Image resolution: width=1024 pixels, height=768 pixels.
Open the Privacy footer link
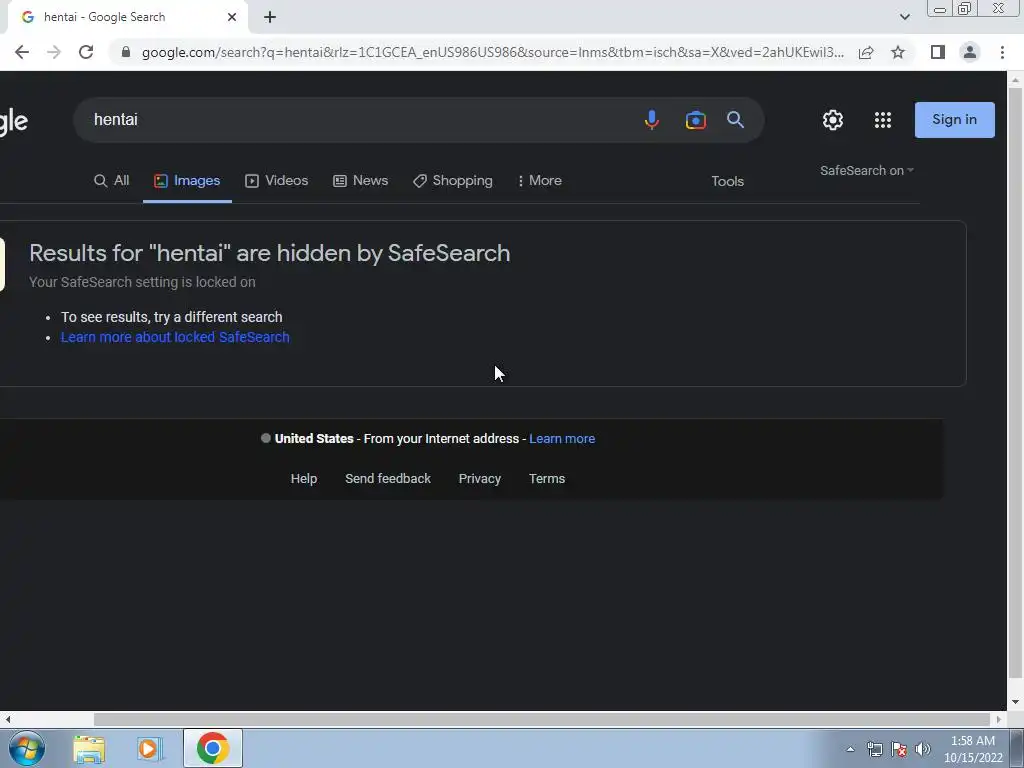(x=479, y=479)
